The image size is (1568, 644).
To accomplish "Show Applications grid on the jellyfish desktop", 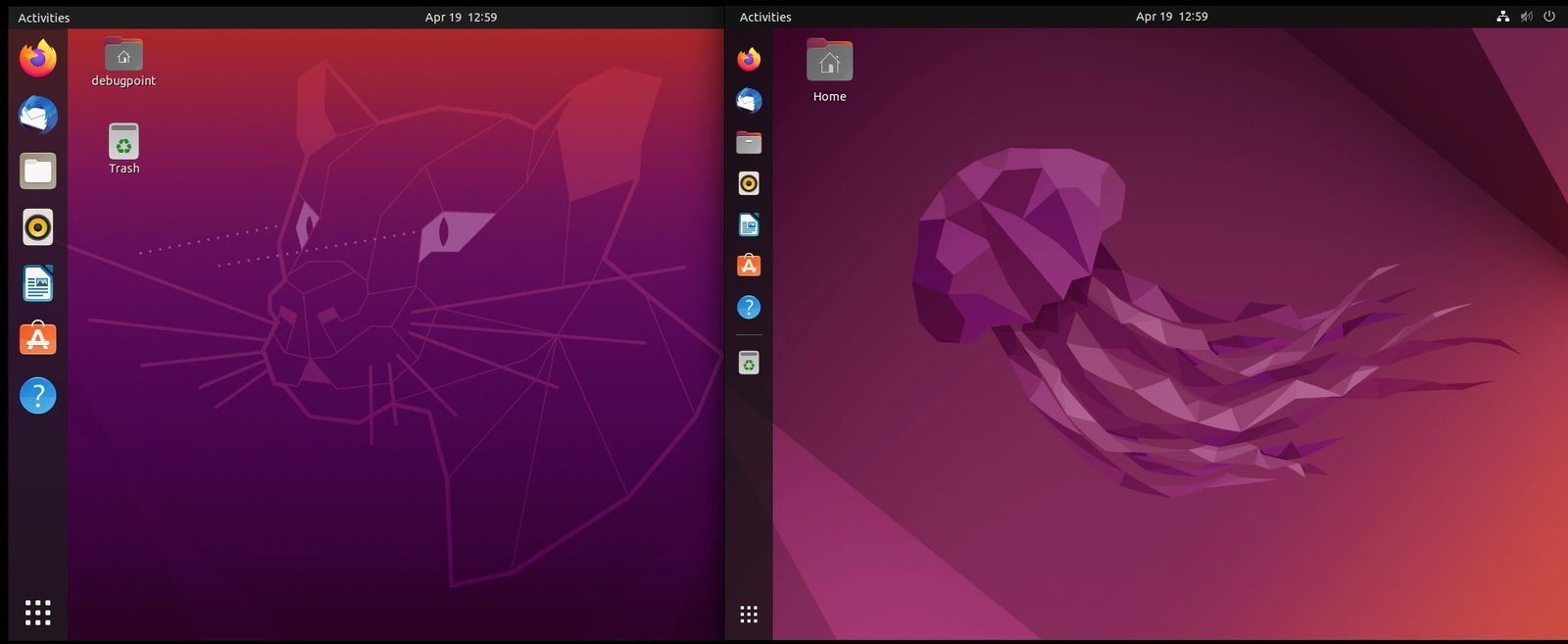I will tap(749, 615).
